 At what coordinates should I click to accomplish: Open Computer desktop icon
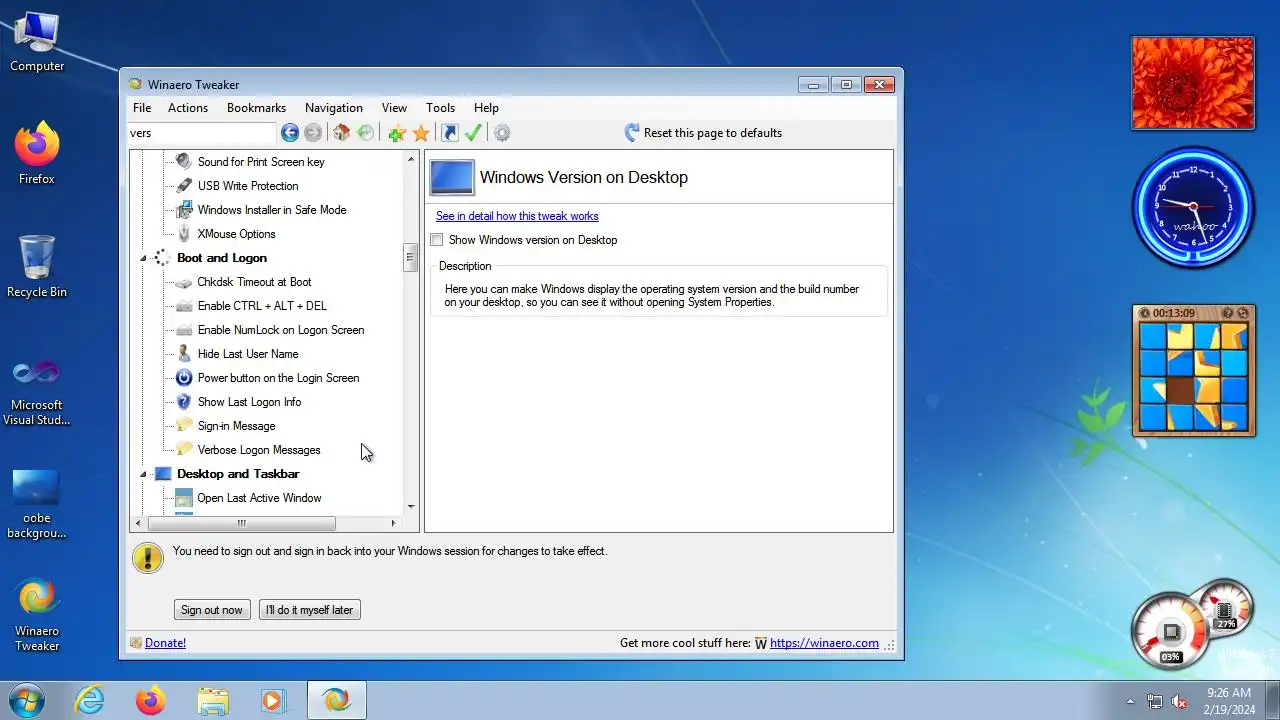click(37, 42)
